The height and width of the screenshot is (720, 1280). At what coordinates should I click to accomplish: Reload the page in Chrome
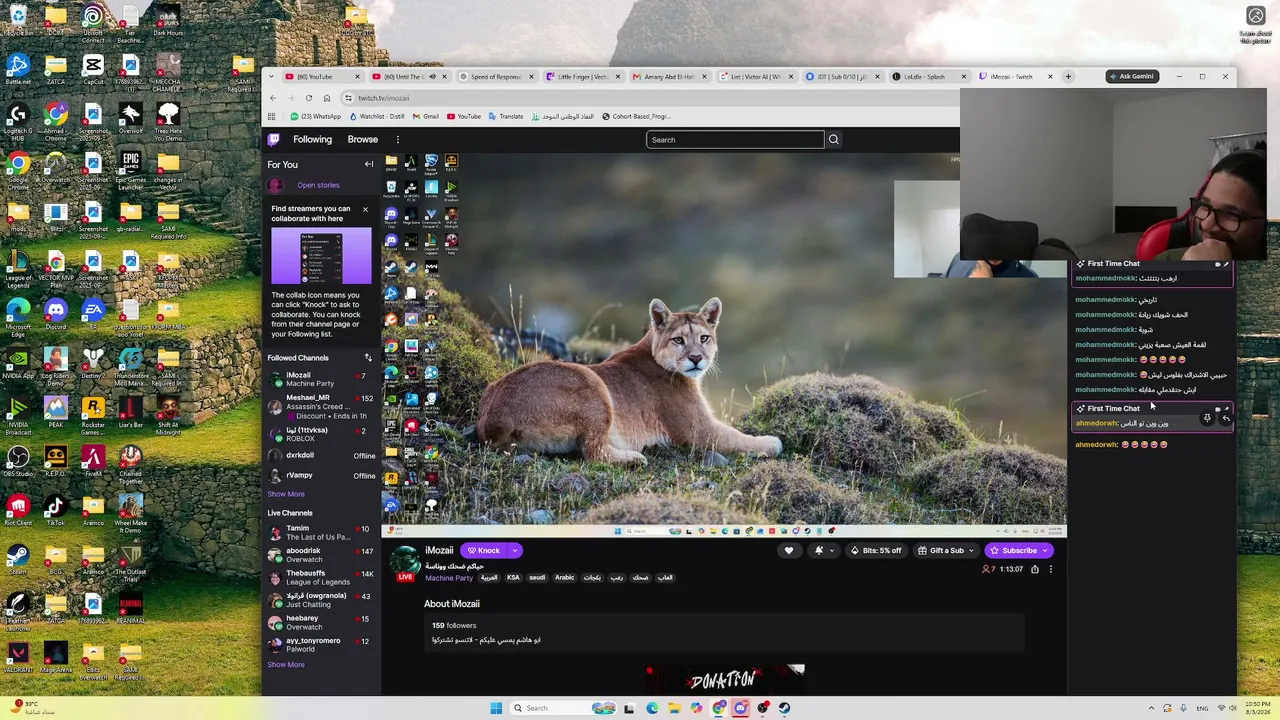[x=309, y=98]
